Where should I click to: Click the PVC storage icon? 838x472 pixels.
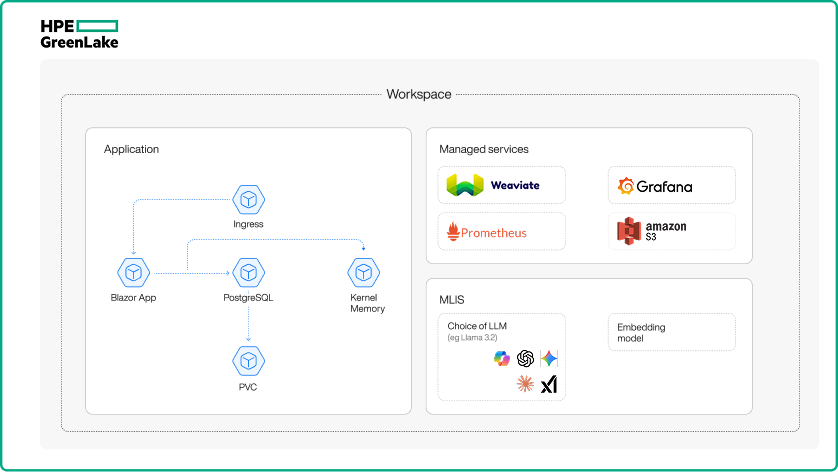coord(248,359)
